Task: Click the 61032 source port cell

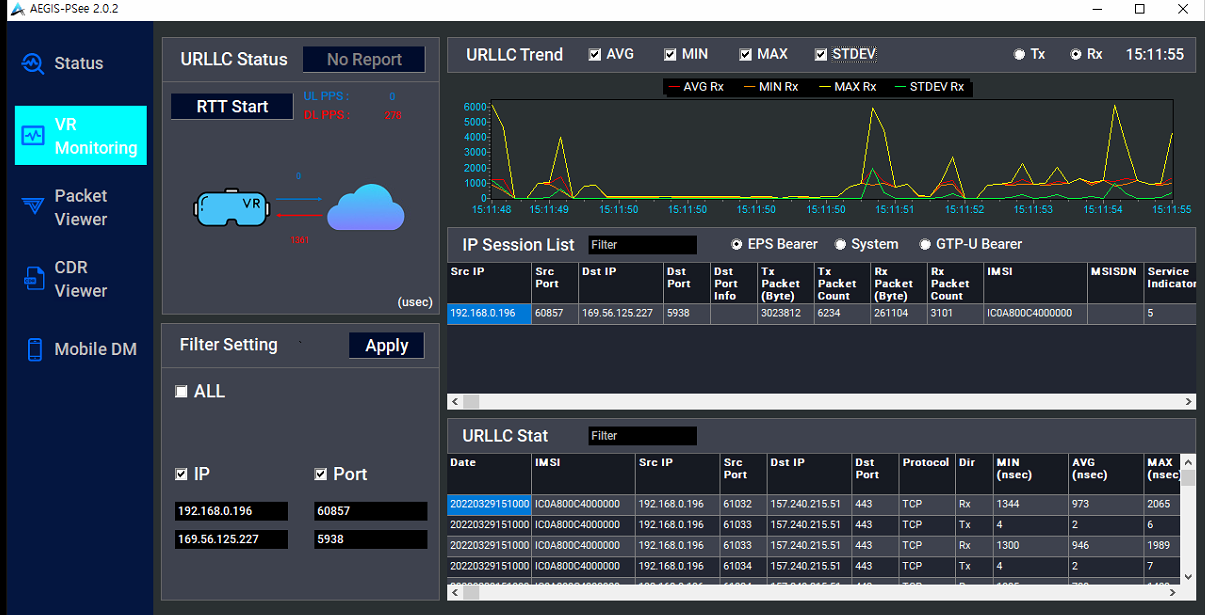Action: tap(743, 504)
